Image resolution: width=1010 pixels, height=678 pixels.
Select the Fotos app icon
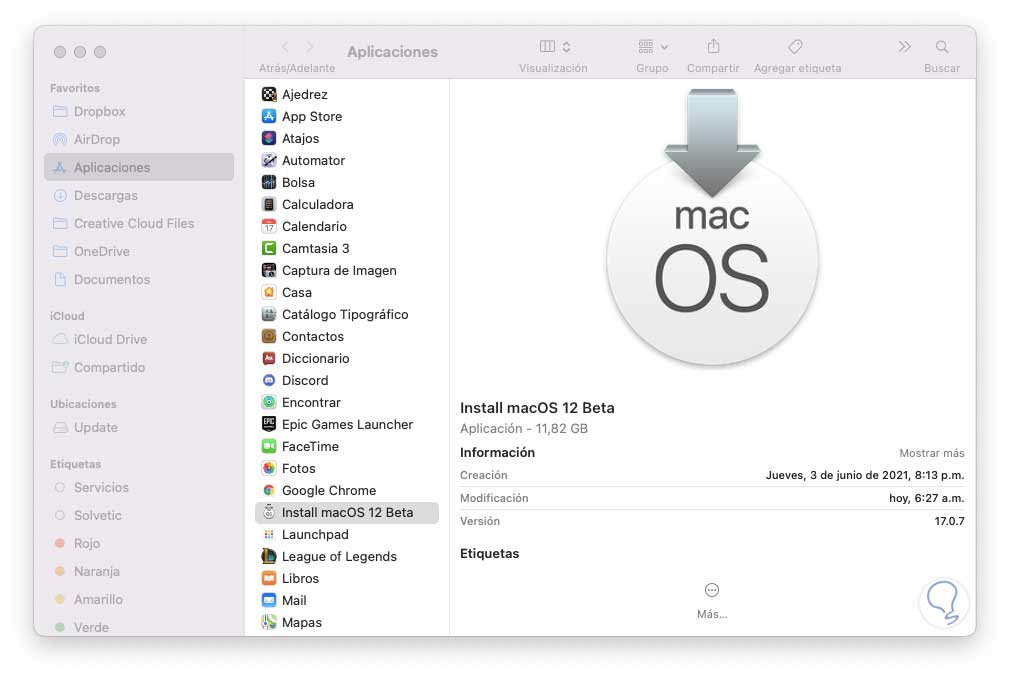click(x=269, y=468)
